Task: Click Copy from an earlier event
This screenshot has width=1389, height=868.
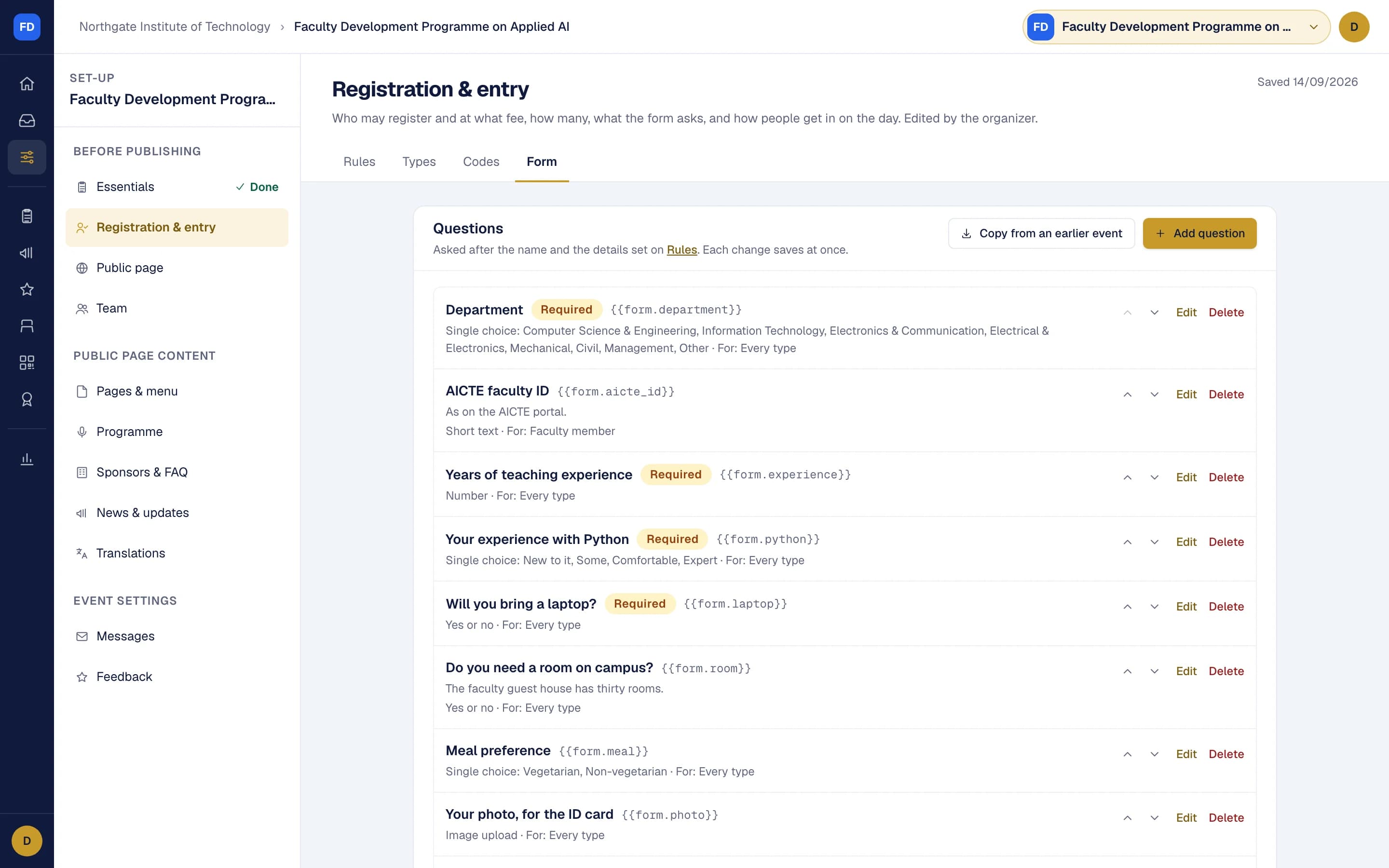Action: (x=1041, y=234)
